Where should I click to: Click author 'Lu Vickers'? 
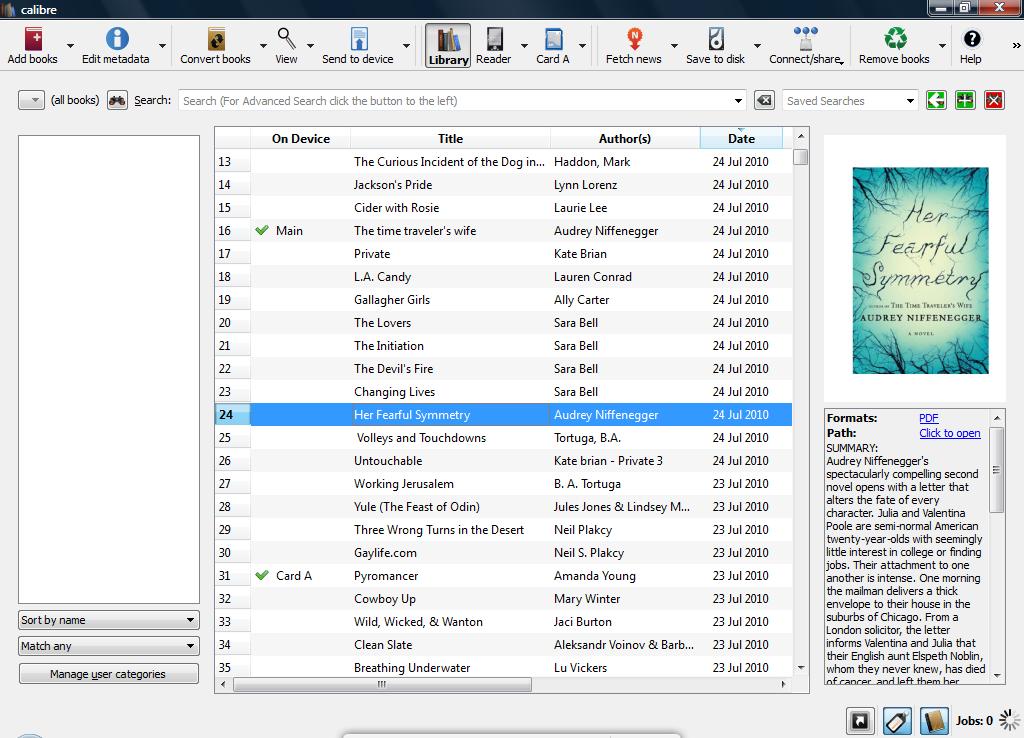(580, 667)
